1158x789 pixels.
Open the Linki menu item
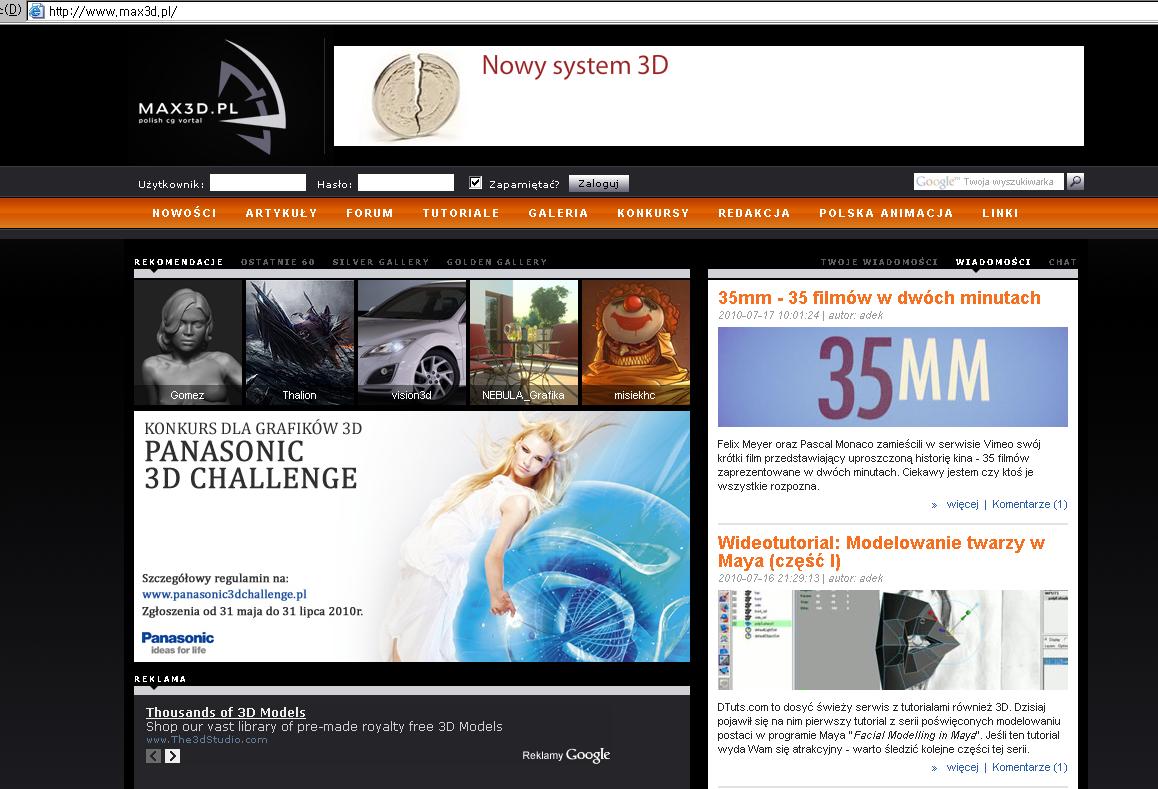click(1001, 213)
